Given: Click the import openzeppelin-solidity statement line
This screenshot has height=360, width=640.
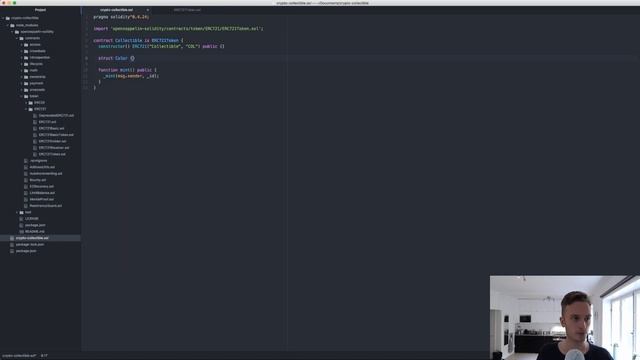Looking at the screenshot, I should tap(178, 29).
